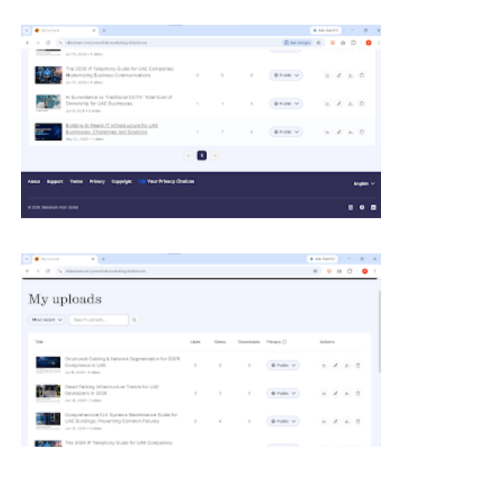
Task: Open the Privacy column info icon
Action: (284, 342)
